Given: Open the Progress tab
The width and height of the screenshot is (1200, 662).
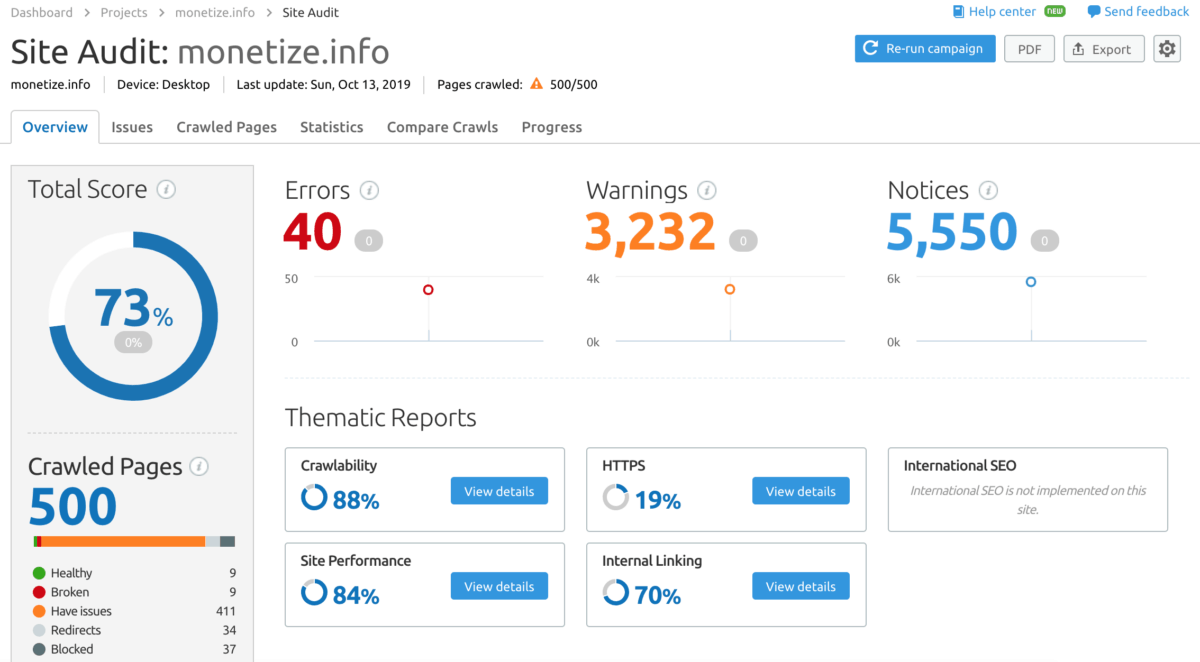Looking at the screenshot, I should 552,127.
